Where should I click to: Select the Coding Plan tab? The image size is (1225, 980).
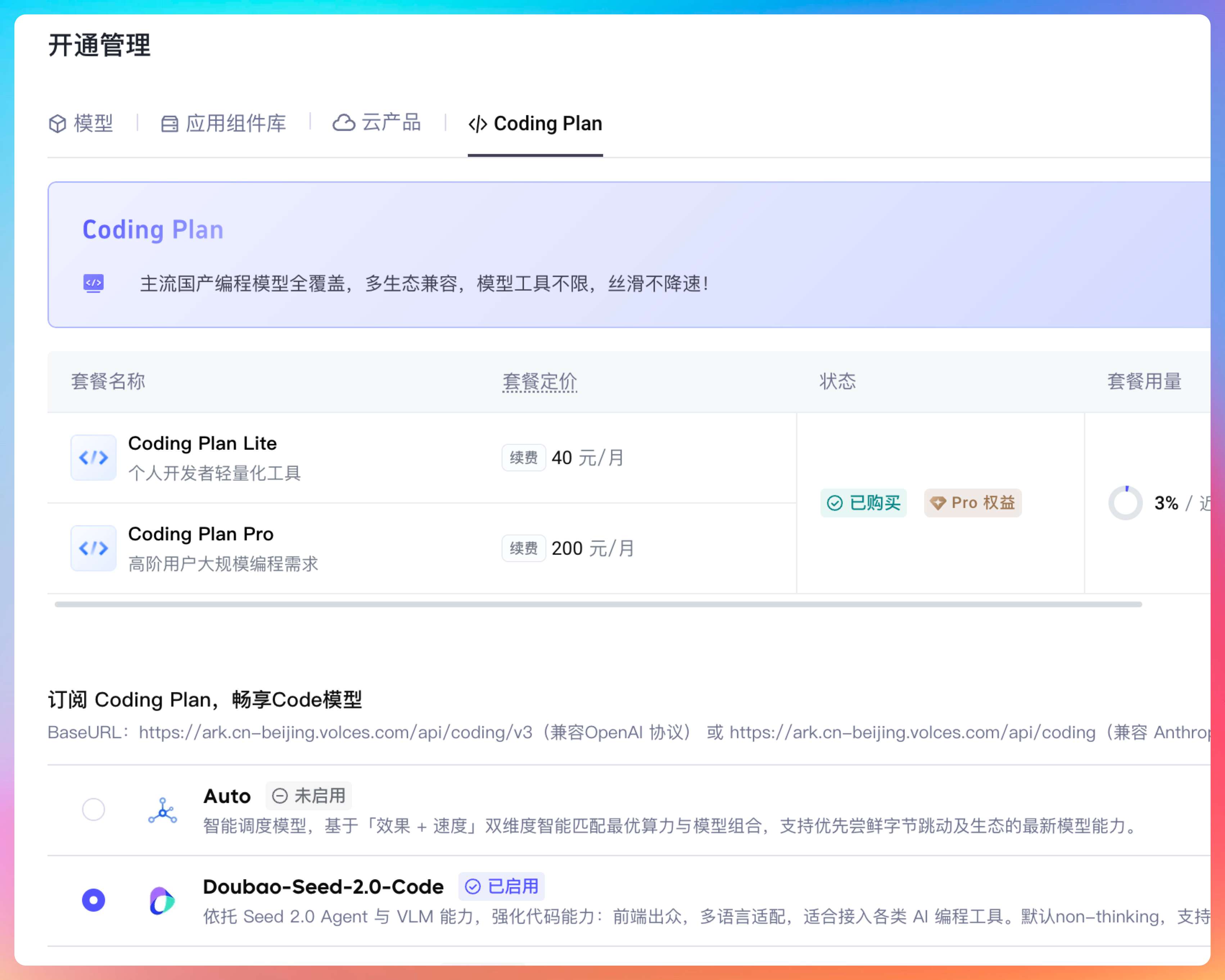click(x=535, y=123)
